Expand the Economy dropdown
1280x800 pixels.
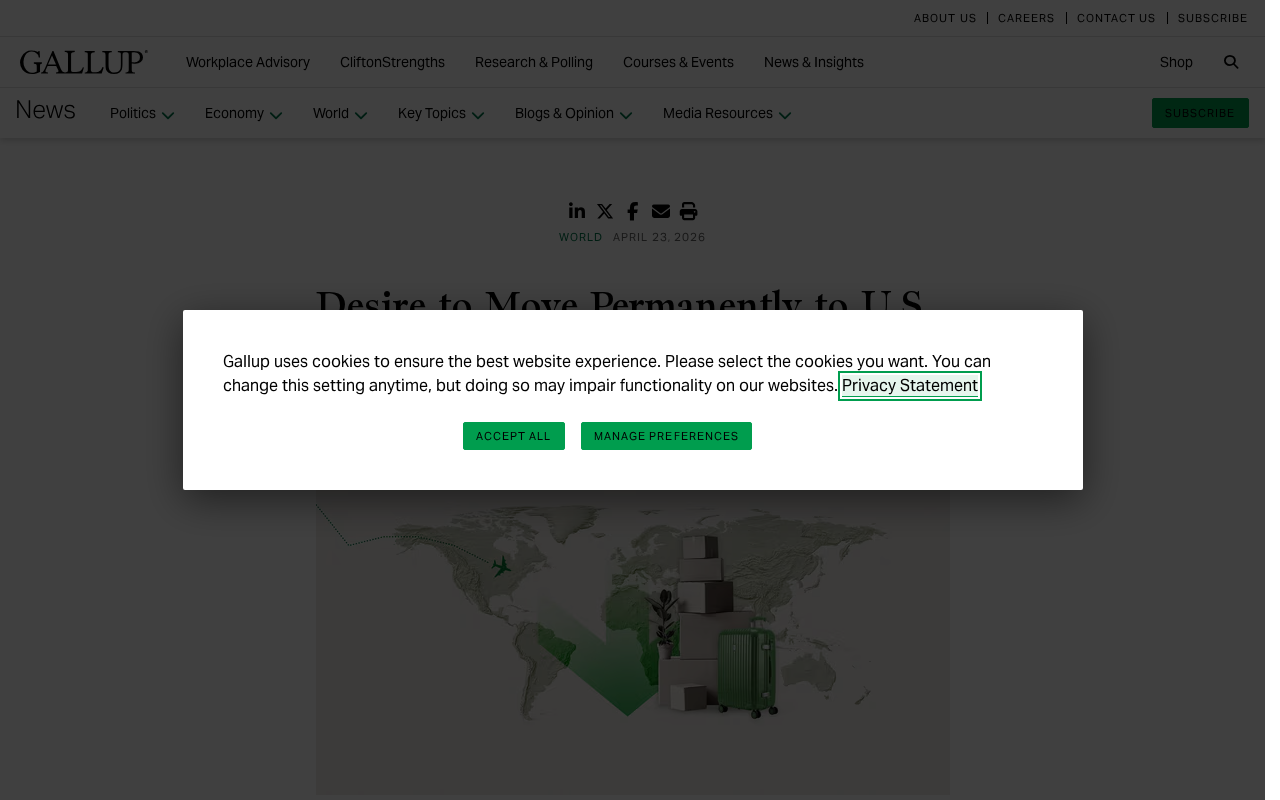[243, 114]
